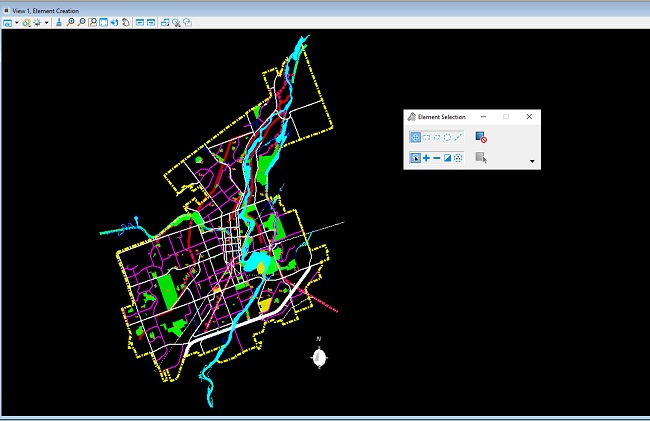Open View Attributes dropdown arrow
This screenshot has height=421, width=650.
pyautogui.click(x=17, y=23)
